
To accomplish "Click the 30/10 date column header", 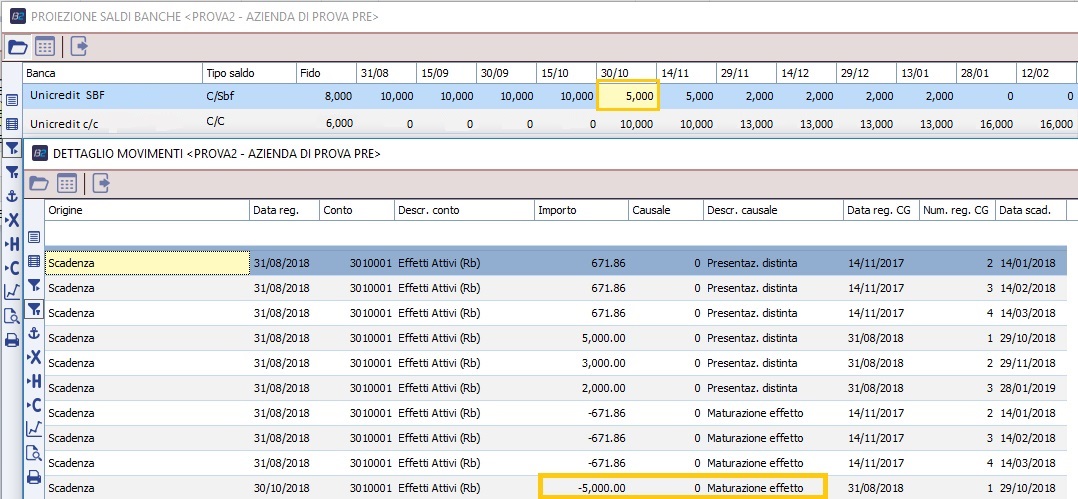I will click(626, 73).
